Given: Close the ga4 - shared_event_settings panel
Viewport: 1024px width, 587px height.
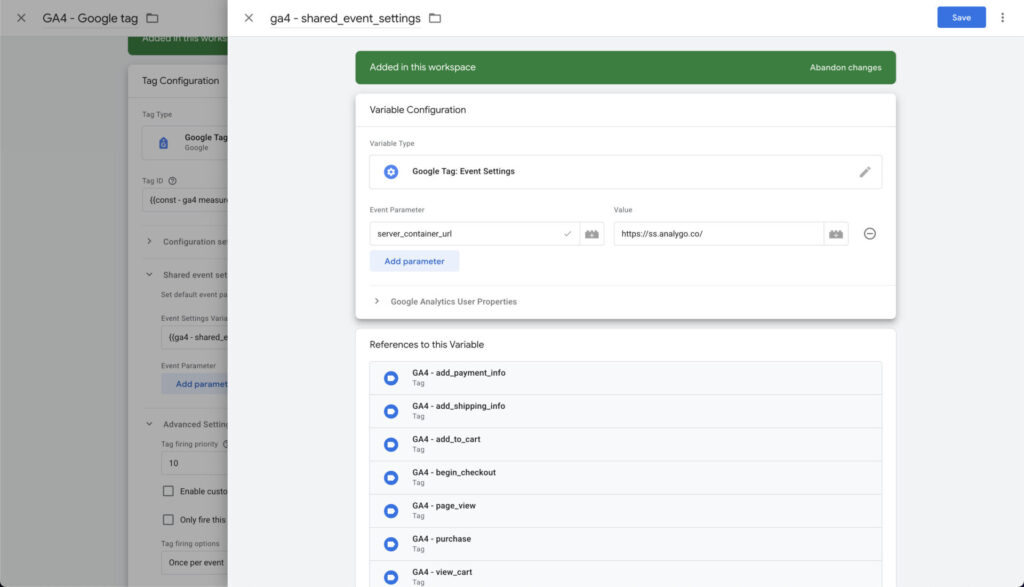Looking at the screenshot, I should [x=249, y=18].
